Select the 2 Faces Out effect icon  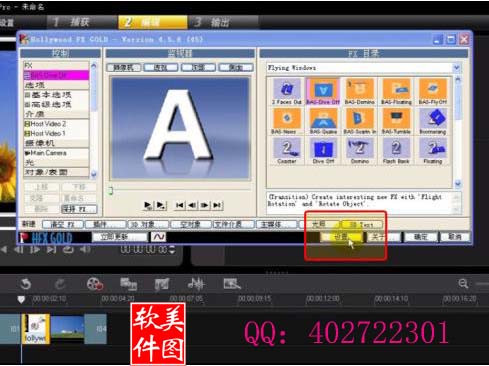[287, 91]
